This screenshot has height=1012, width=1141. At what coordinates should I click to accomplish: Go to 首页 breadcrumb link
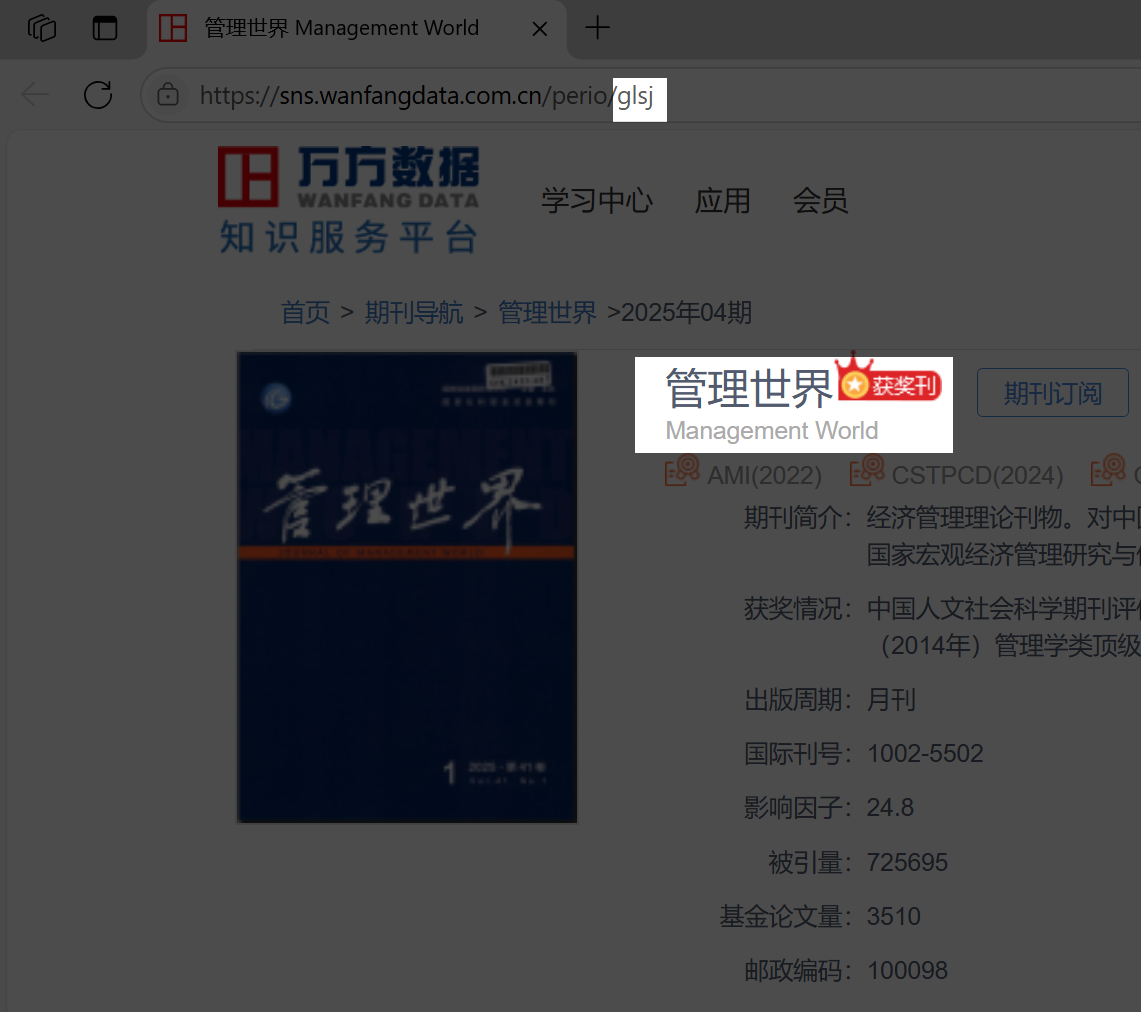point(305,313)
